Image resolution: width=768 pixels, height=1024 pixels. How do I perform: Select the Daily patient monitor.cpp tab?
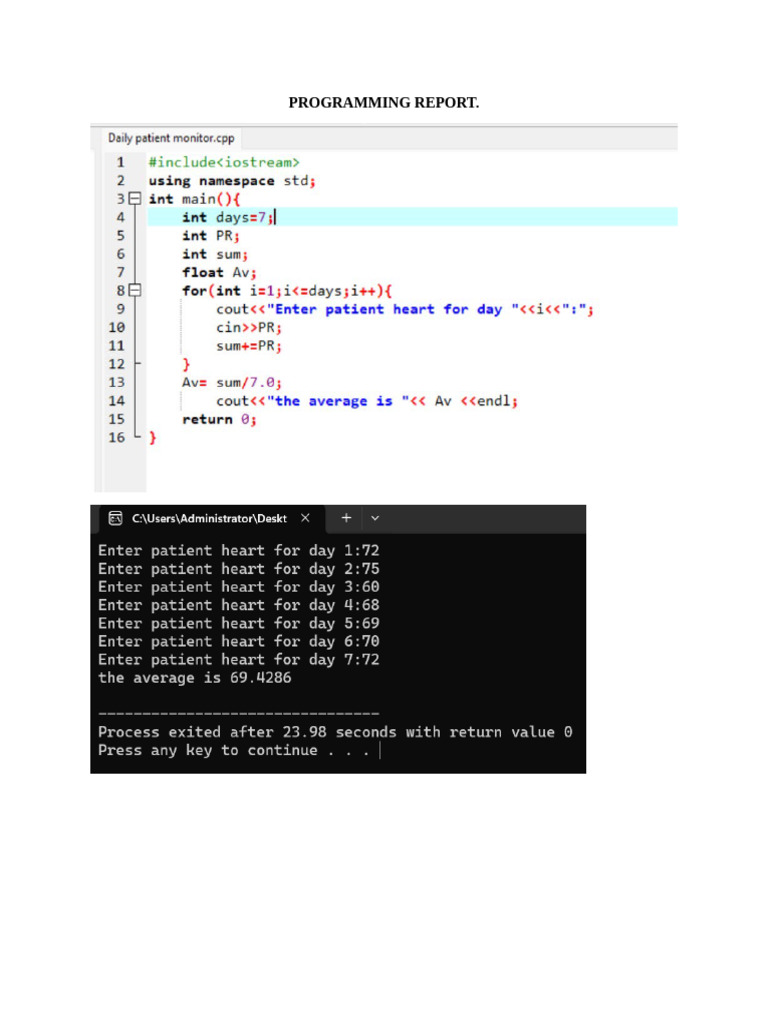[x=171, y=138]
